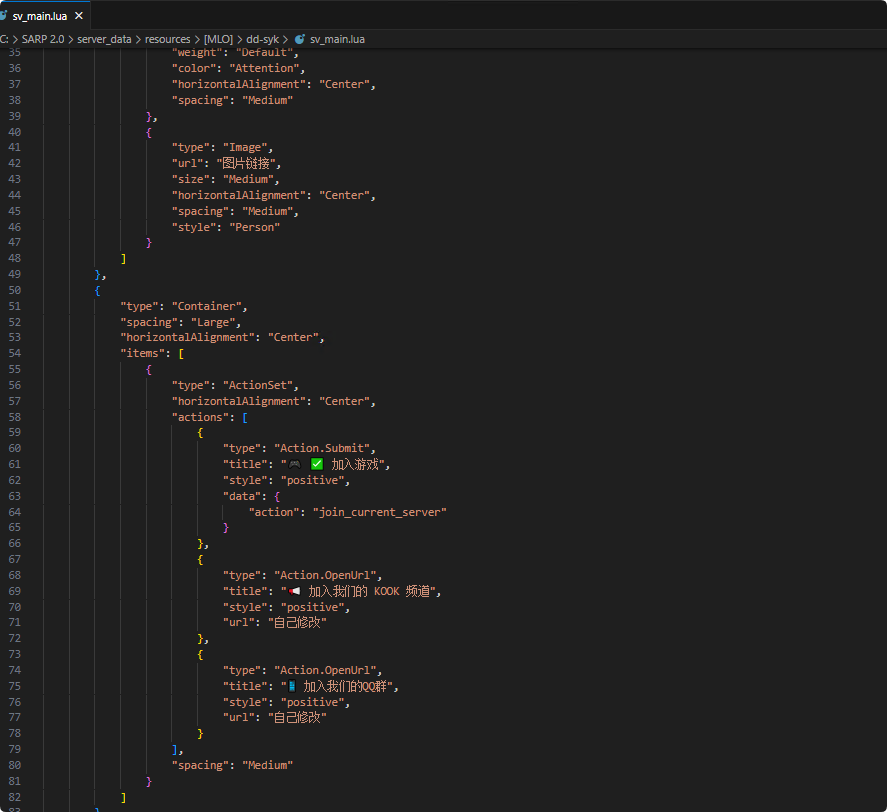This screenshot has width=887, height=812.
Task: Open the [MLO] breadcrumb folder
Action: (x=218, y=39)
